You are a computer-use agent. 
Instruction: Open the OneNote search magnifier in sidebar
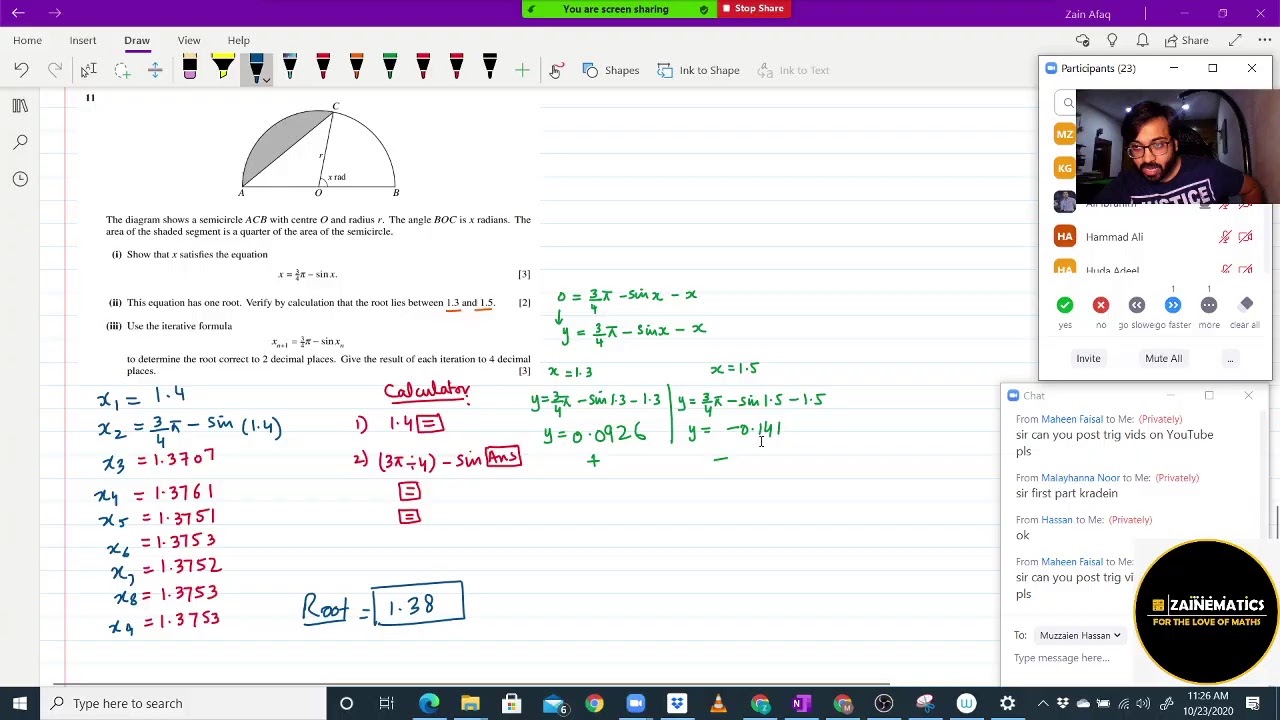point(20,143)
